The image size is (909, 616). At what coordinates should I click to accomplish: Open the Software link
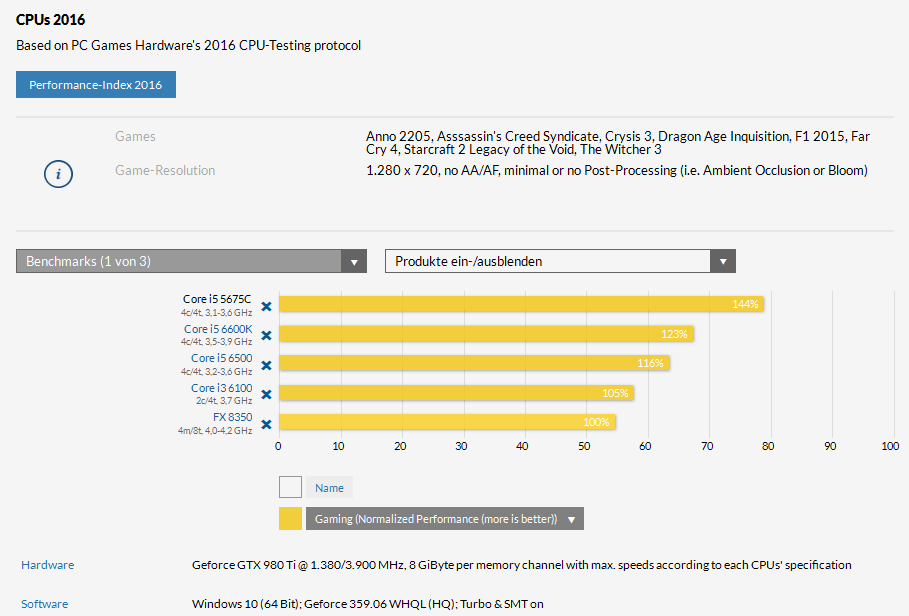coord(45,604)
